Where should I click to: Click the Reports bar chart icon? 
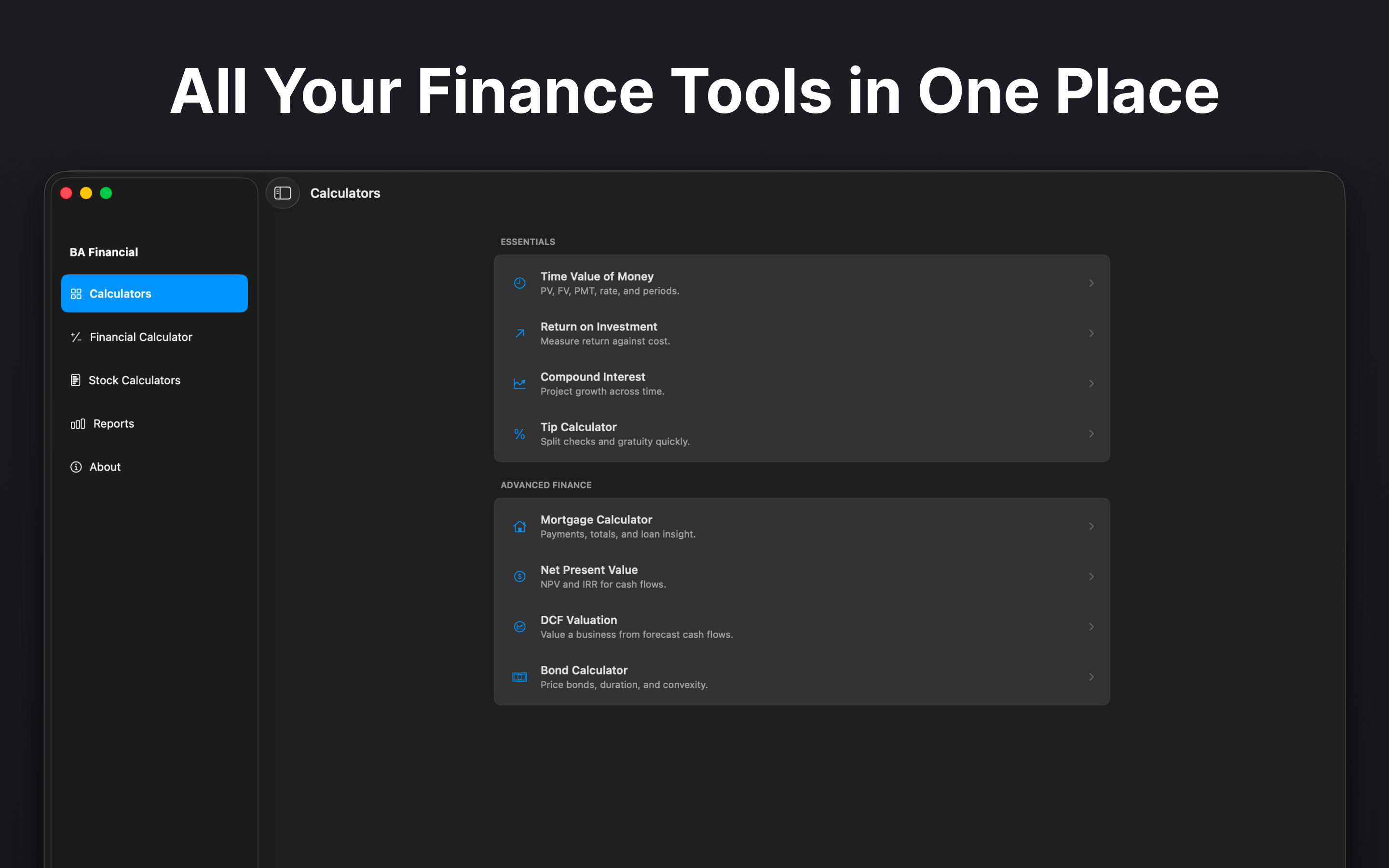tap(78, 424)
